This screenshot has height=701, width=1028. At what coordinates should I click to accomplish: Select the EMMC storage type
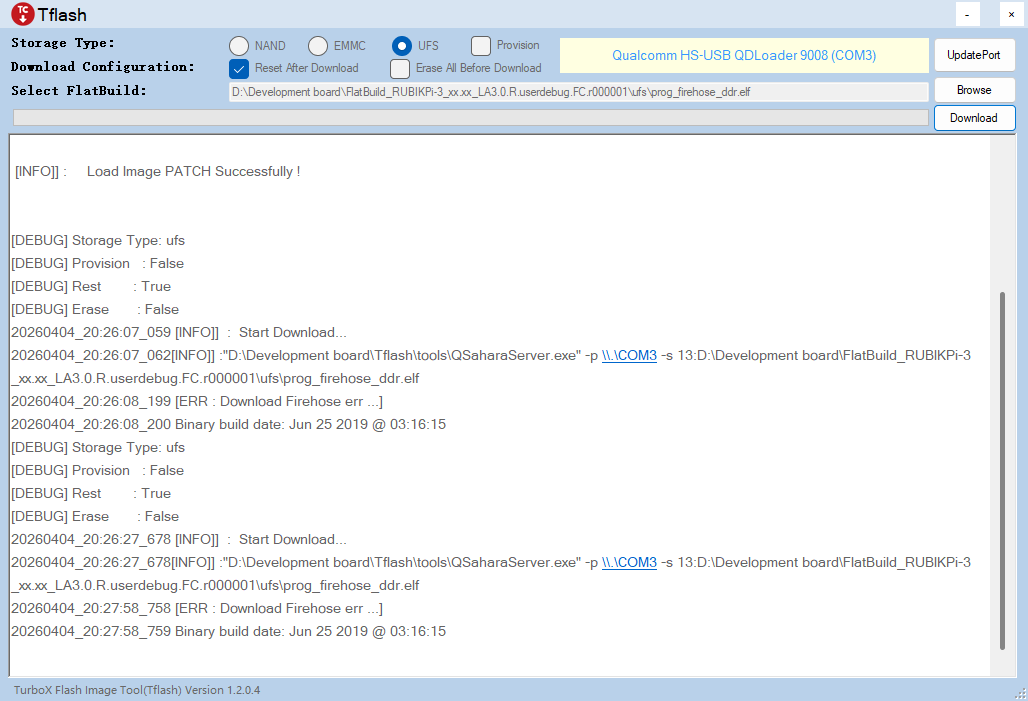coord(318,46)
